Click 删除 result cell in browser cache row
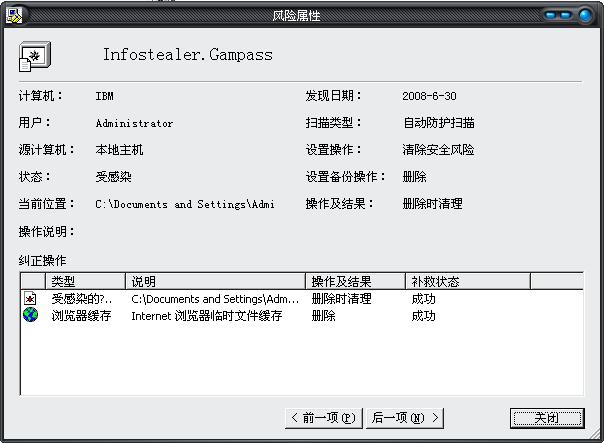The image size is (604, 443). [x=323, y=316]
